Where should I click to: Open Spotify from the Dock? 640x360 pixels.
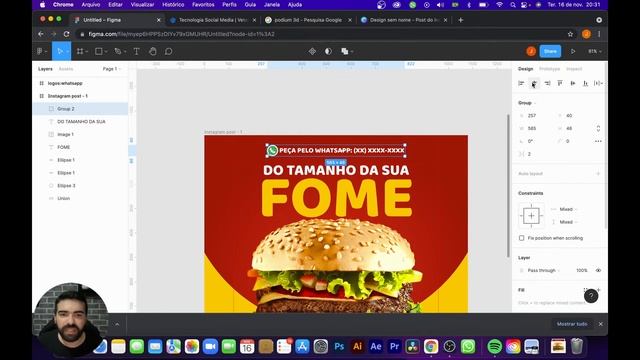pos(495,347)
